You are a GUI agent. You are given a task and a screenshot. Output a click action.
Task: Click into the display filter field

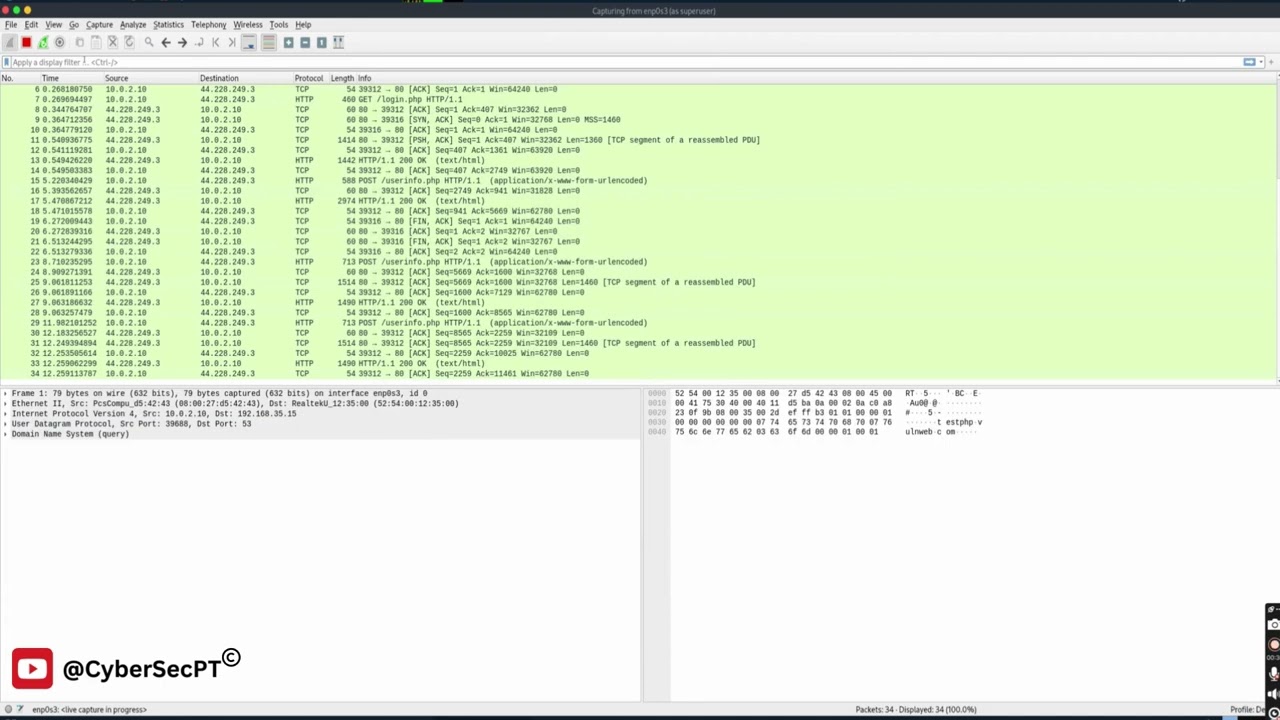pos(626,62)
